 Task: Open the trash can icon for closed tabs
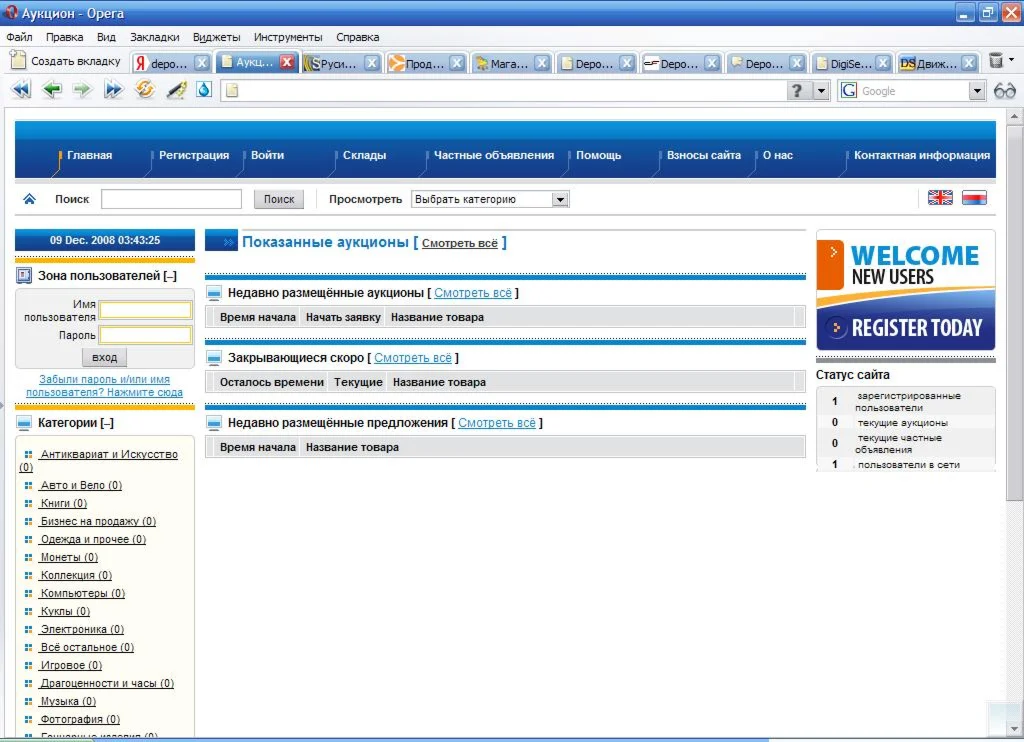coord(996,58)
